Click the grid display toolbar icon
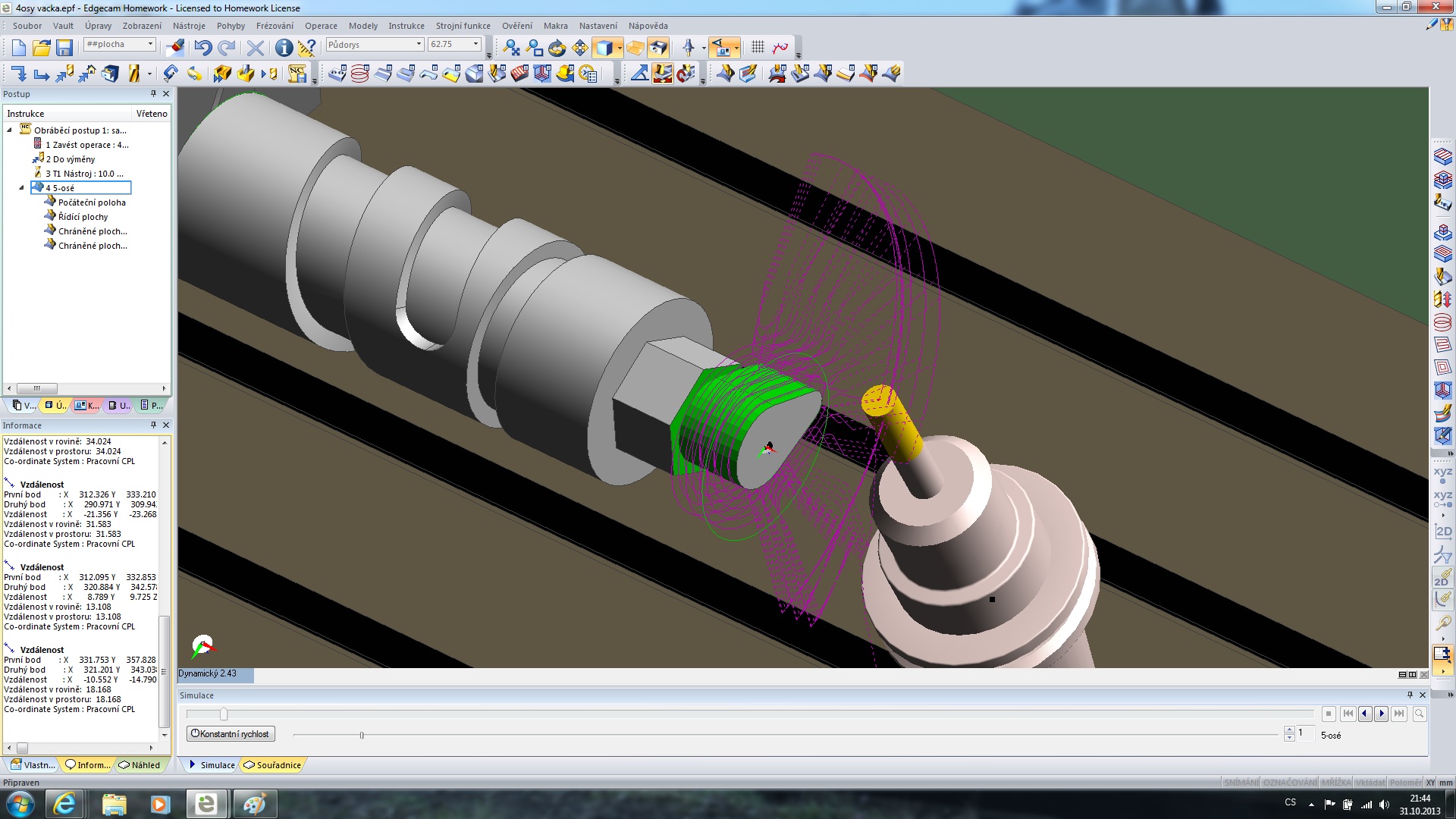This screenshot has width=1456, height=819. pos(758,47)
